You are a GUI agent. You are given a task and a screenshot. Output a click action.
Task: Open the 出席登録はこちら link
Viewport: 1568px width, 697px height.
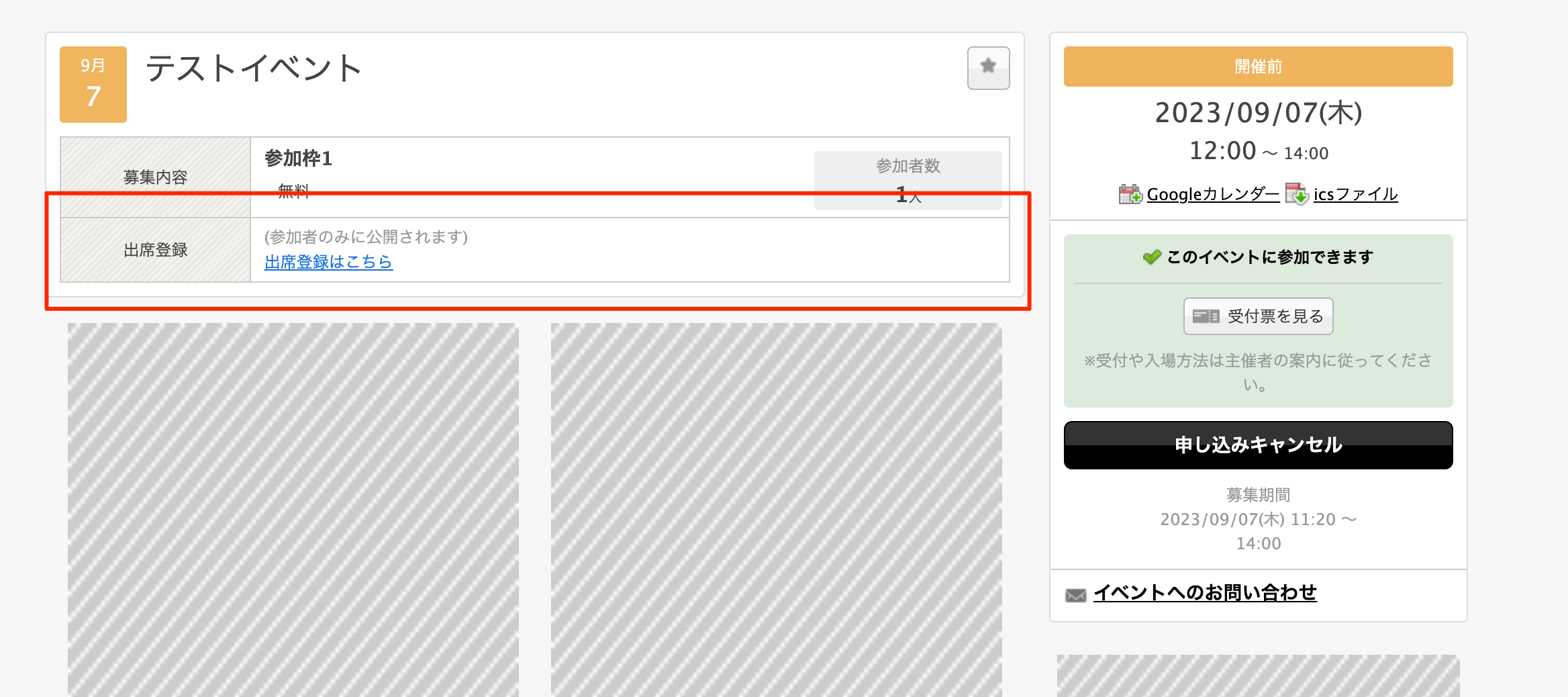point(328,263)
